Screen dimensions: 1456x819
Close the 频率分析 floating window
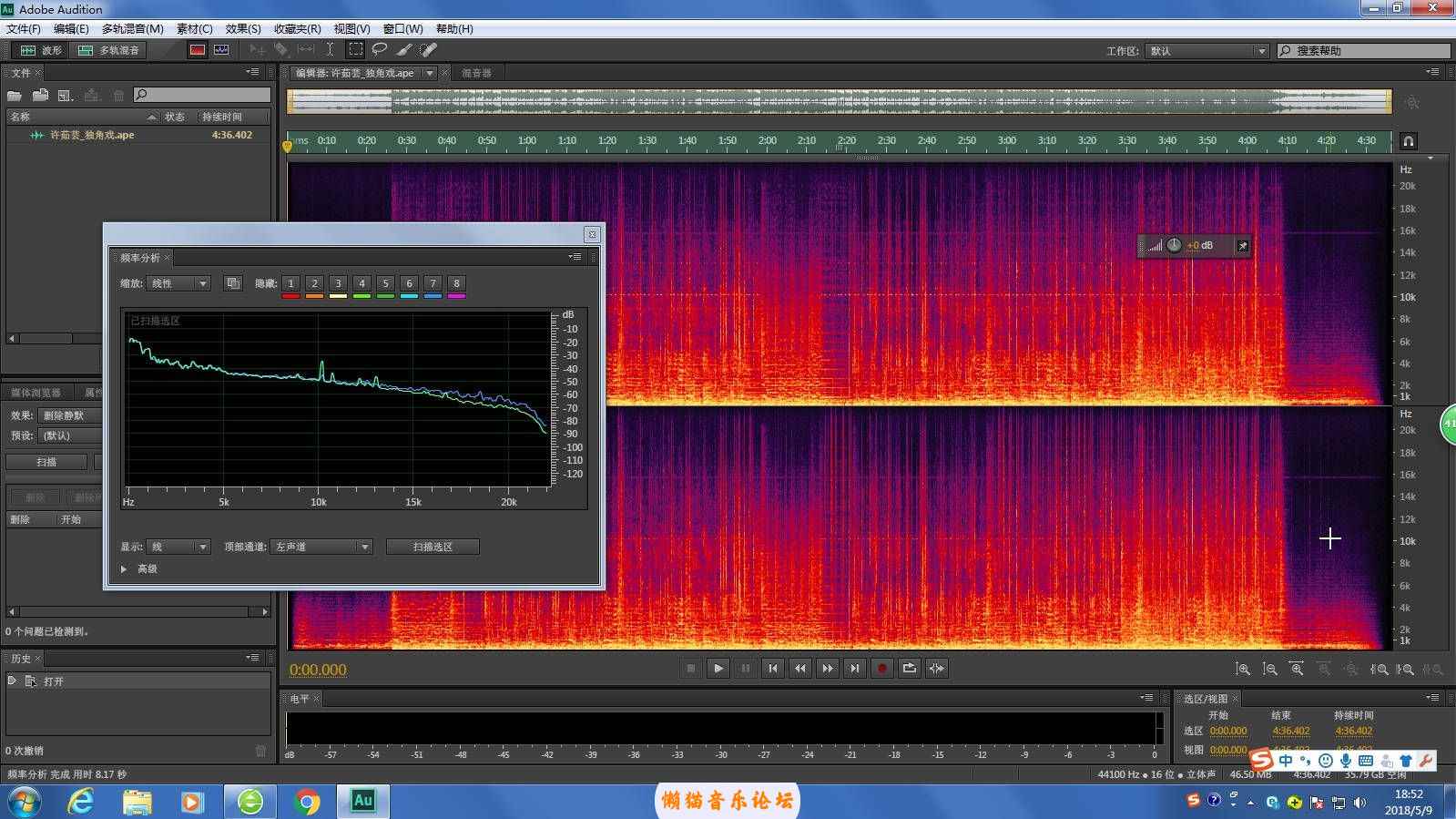[592, 234]
